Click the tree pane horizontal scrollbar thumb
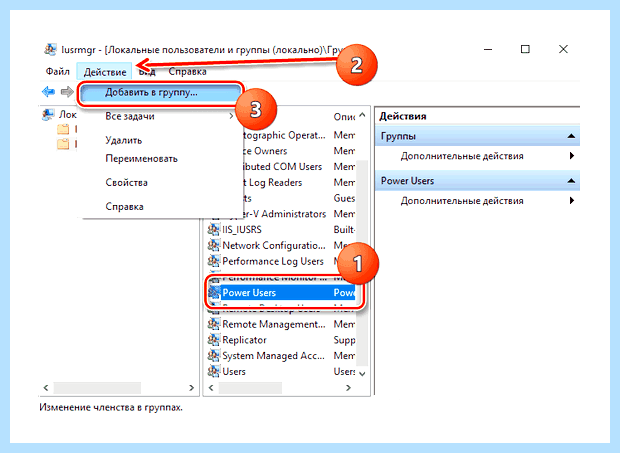The height and width of the screenshot is (453, 620). tap(97, 388)
